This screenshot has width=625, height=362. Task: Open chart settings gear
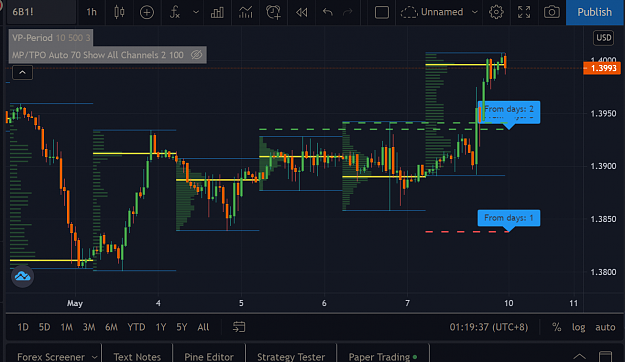496,12
